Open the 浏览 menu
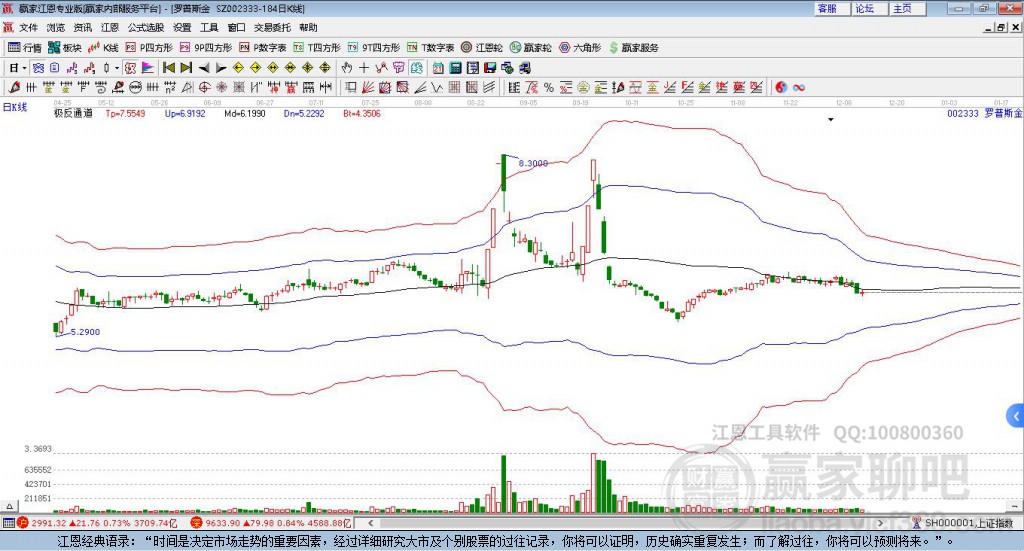Image resolution: width=1024 pixels, height=551 pixels. [56, 27]
